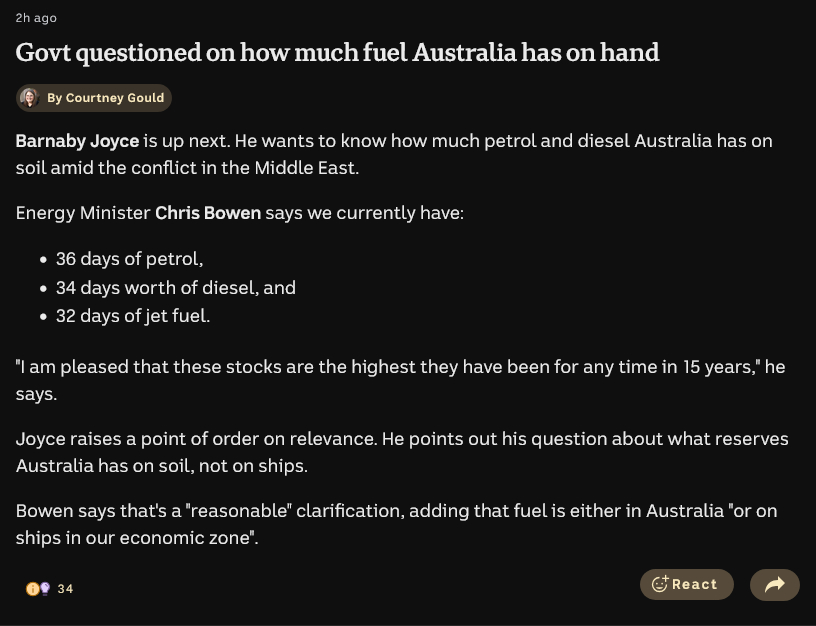816x626 pixels.
Task: Click the purple lightbulb reaction emoji
Action: click(x=44, y=589)
